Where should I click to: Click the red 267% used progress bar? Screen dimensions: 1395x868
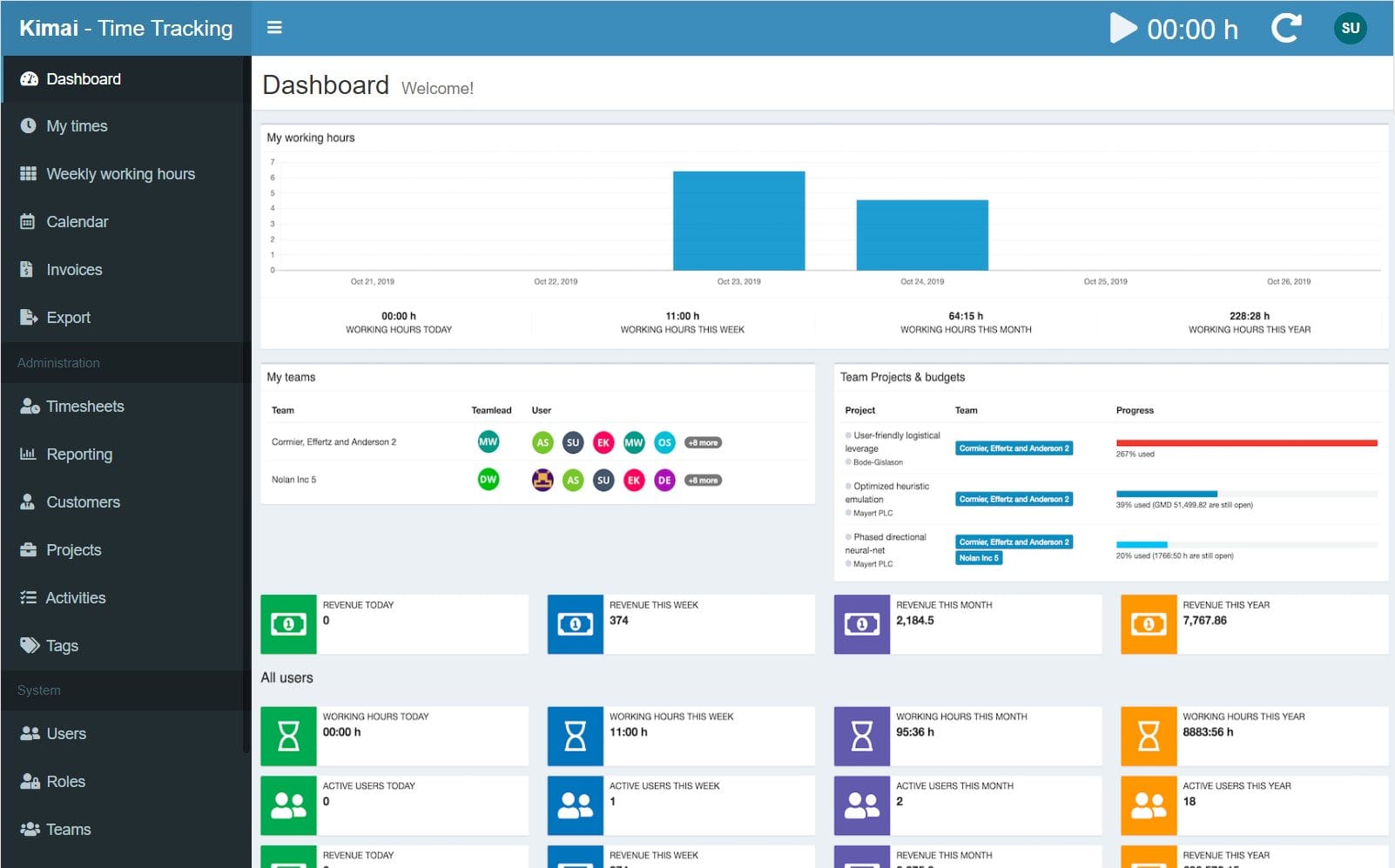tap(1247, 441)
